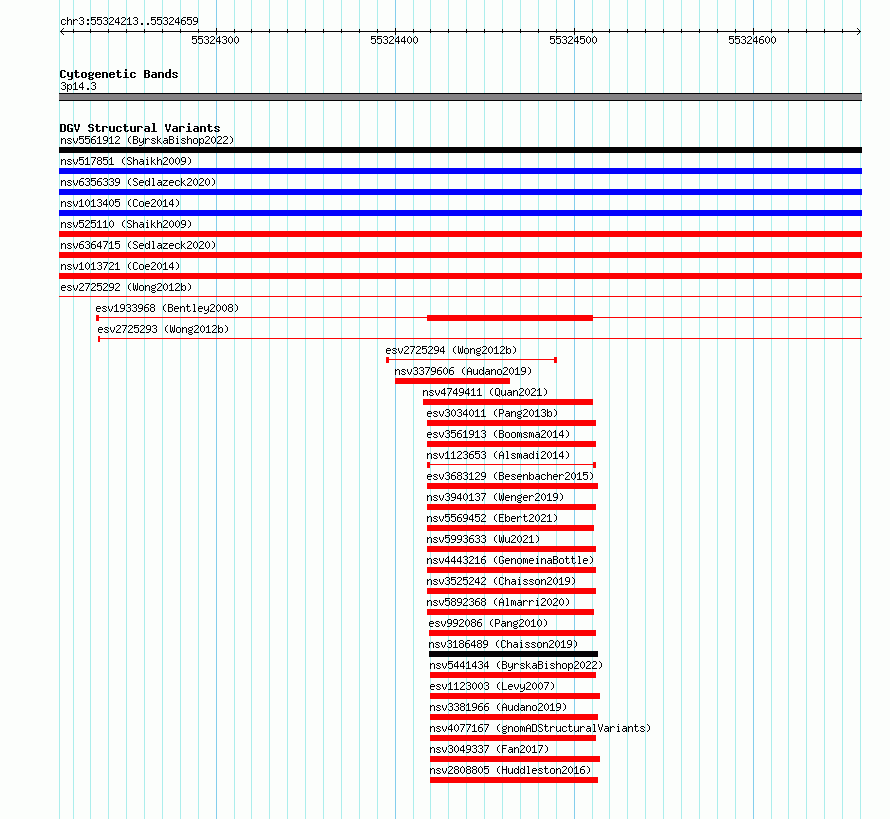Open the nsv5892368 (Almarri2020) label
Viewport: 890px width, 819px height.
(x=498, y=602)
